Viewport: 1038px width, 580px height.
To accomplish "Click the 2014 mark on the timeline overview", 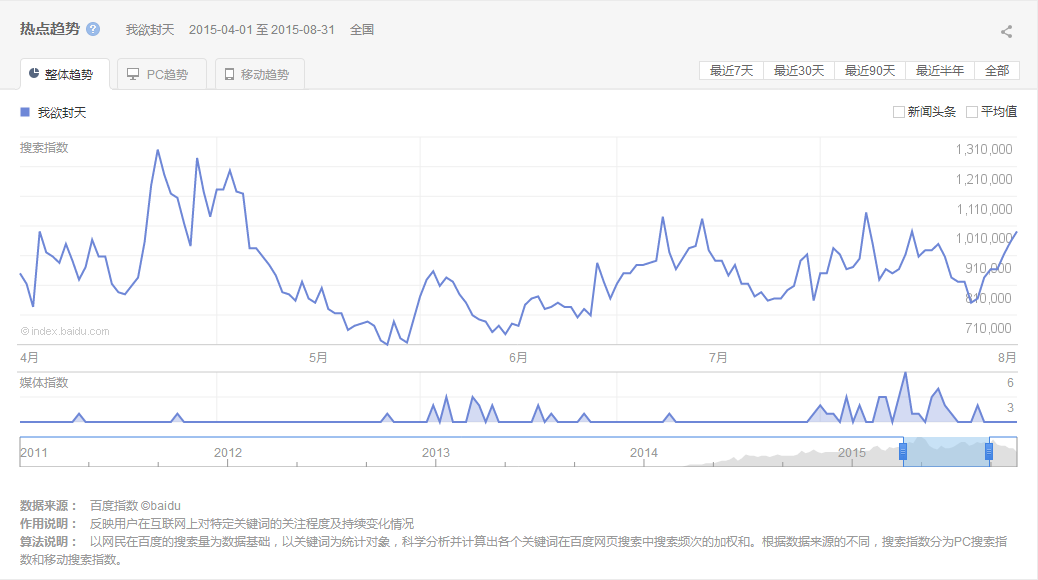I will pyautogui.click(x=643, y=453).
